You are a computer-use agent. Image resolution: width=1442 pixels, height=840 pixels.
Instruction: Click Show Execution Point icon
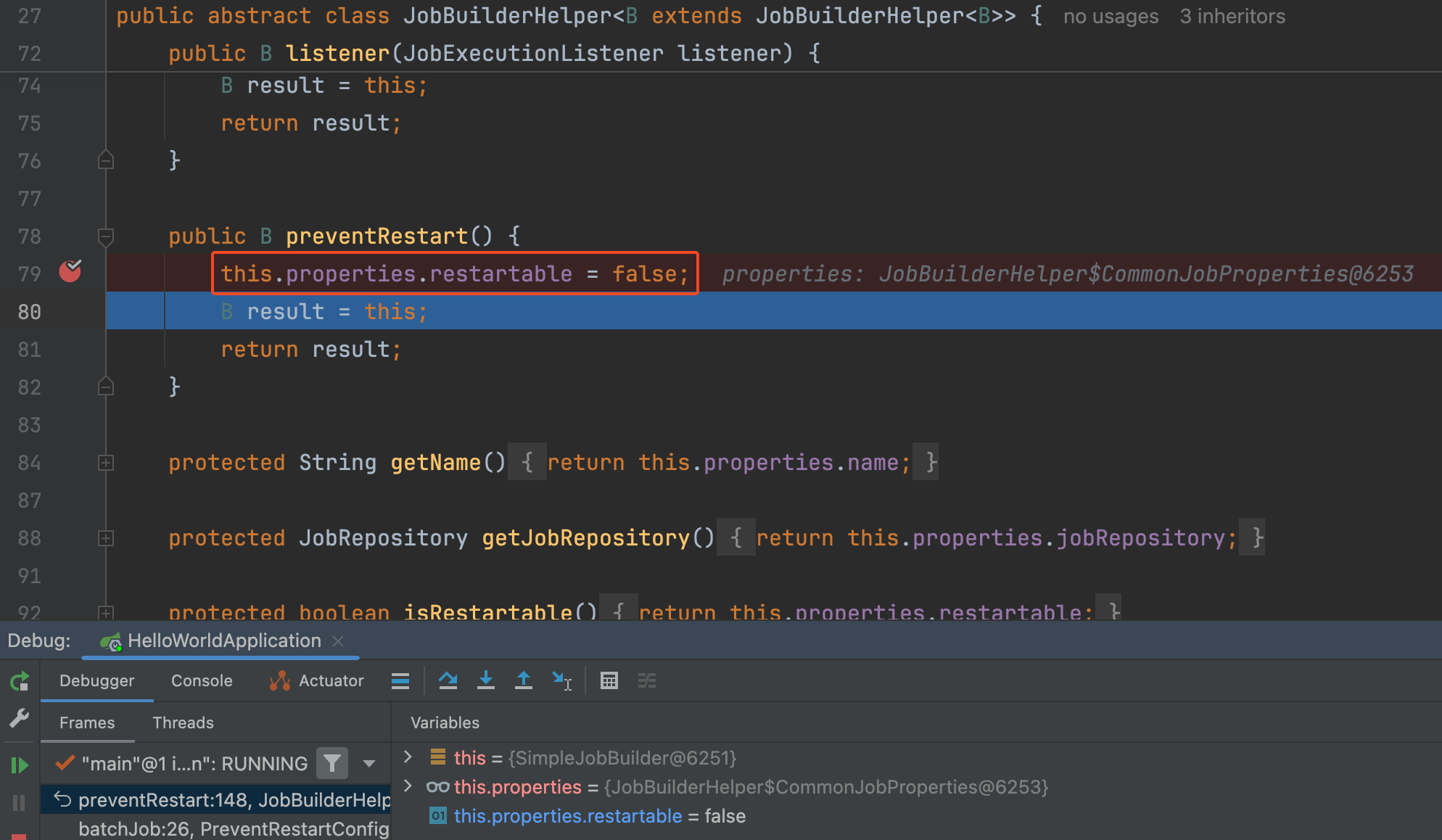pos(400,680)
